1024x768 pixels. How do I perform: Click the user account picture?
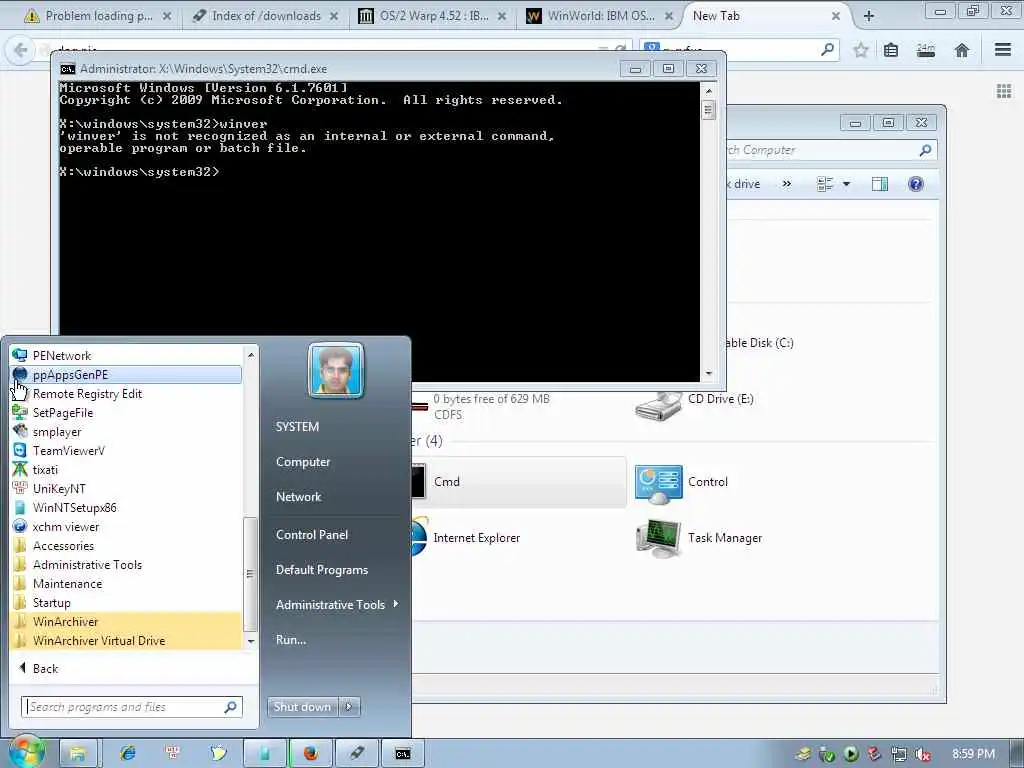click(336, 370)
